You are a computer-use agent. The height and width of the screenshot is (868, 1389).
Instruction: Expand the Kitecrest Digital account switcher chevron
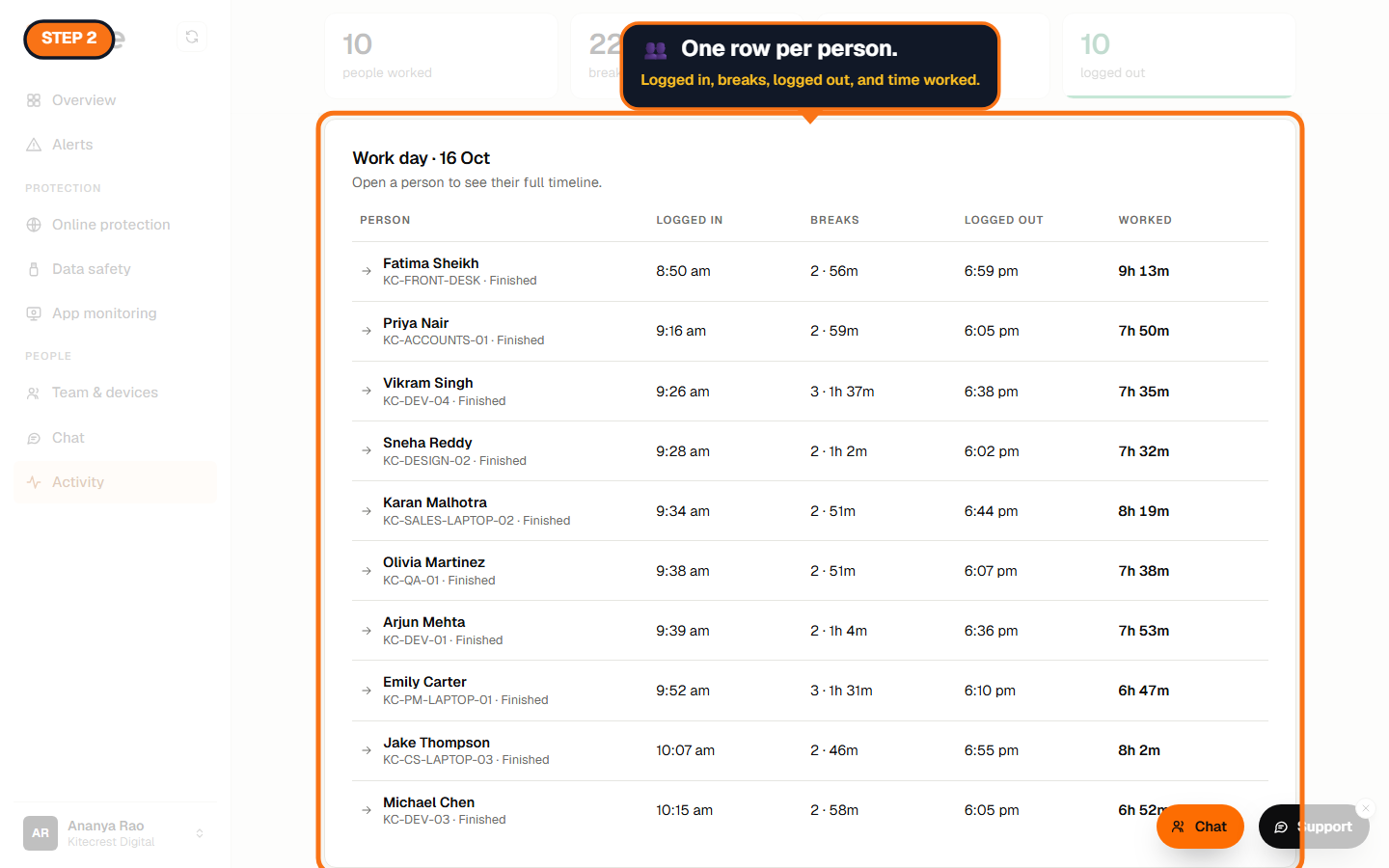(x=200, y=833)
